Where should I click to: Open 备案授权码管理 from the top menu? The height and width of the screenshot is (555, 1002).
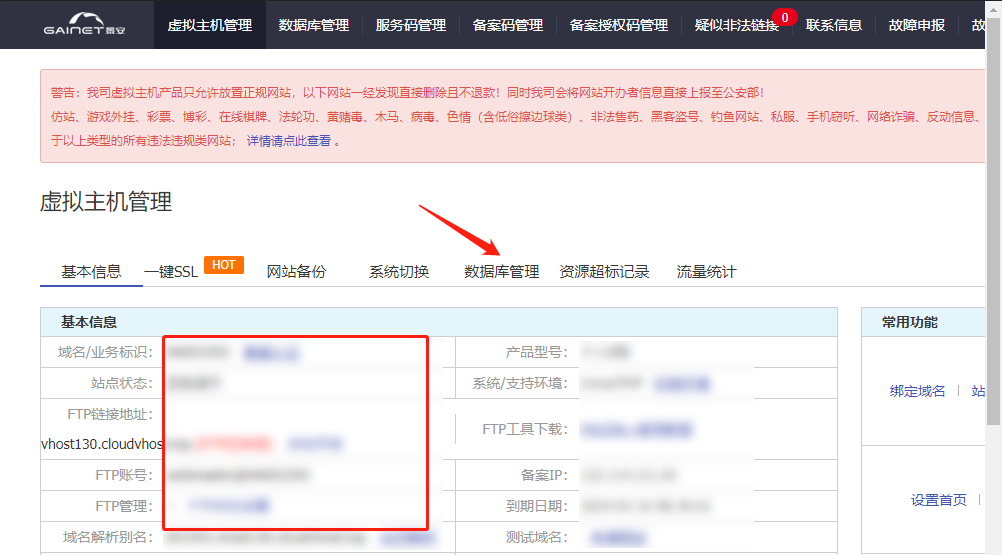(x=619, y=25)
